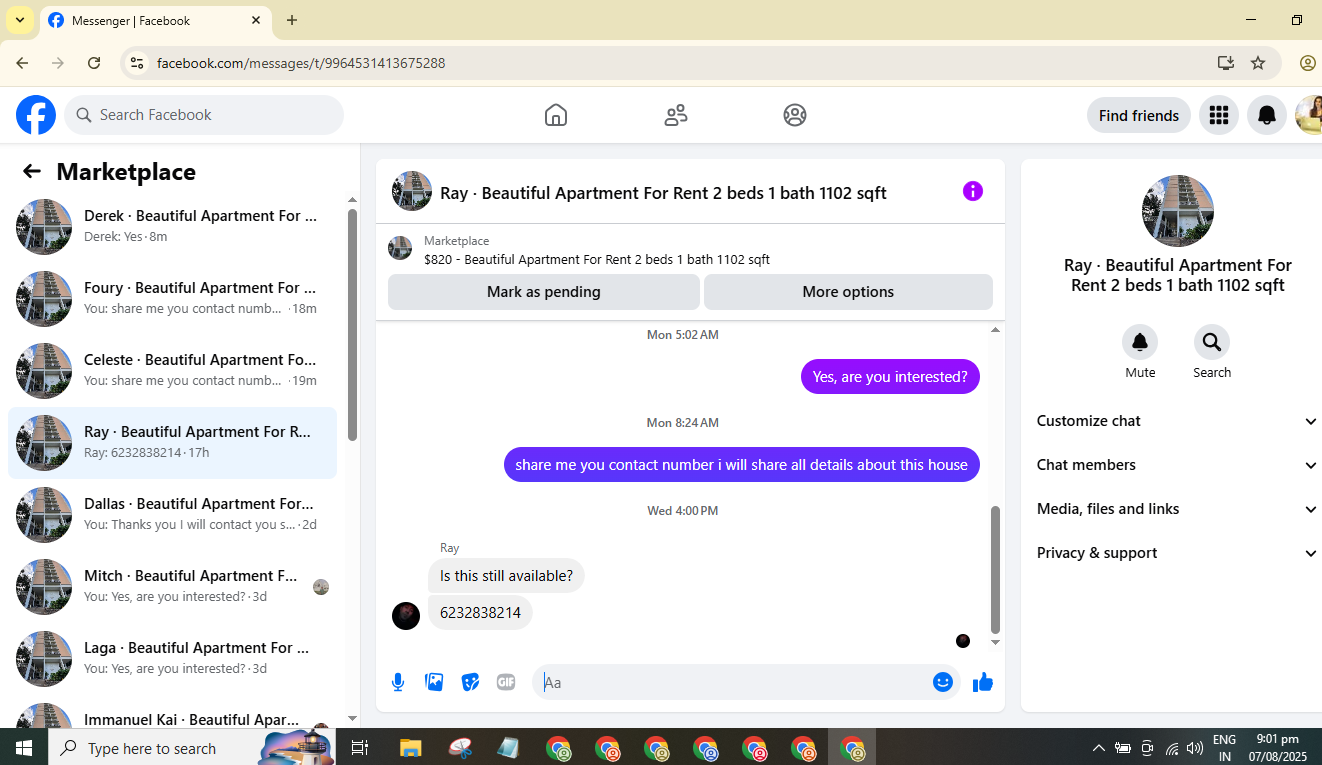Bookmark this page with the star
Screen dimensions: 1322x765
click(1258, 63)
